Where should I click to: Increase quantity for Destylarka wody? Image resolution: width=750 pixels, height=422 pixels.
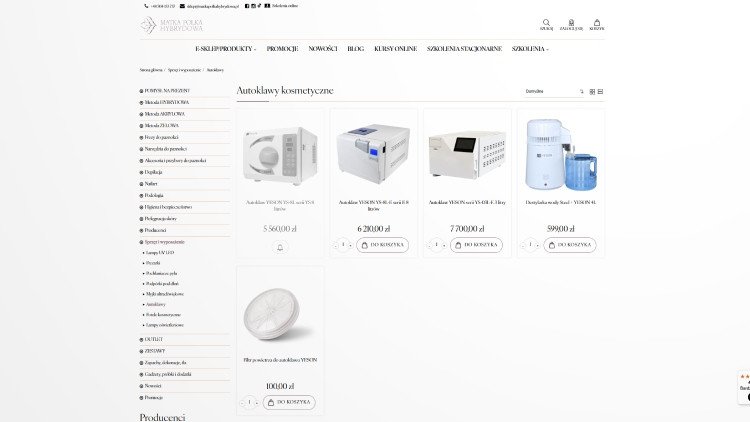click(537, 245)
